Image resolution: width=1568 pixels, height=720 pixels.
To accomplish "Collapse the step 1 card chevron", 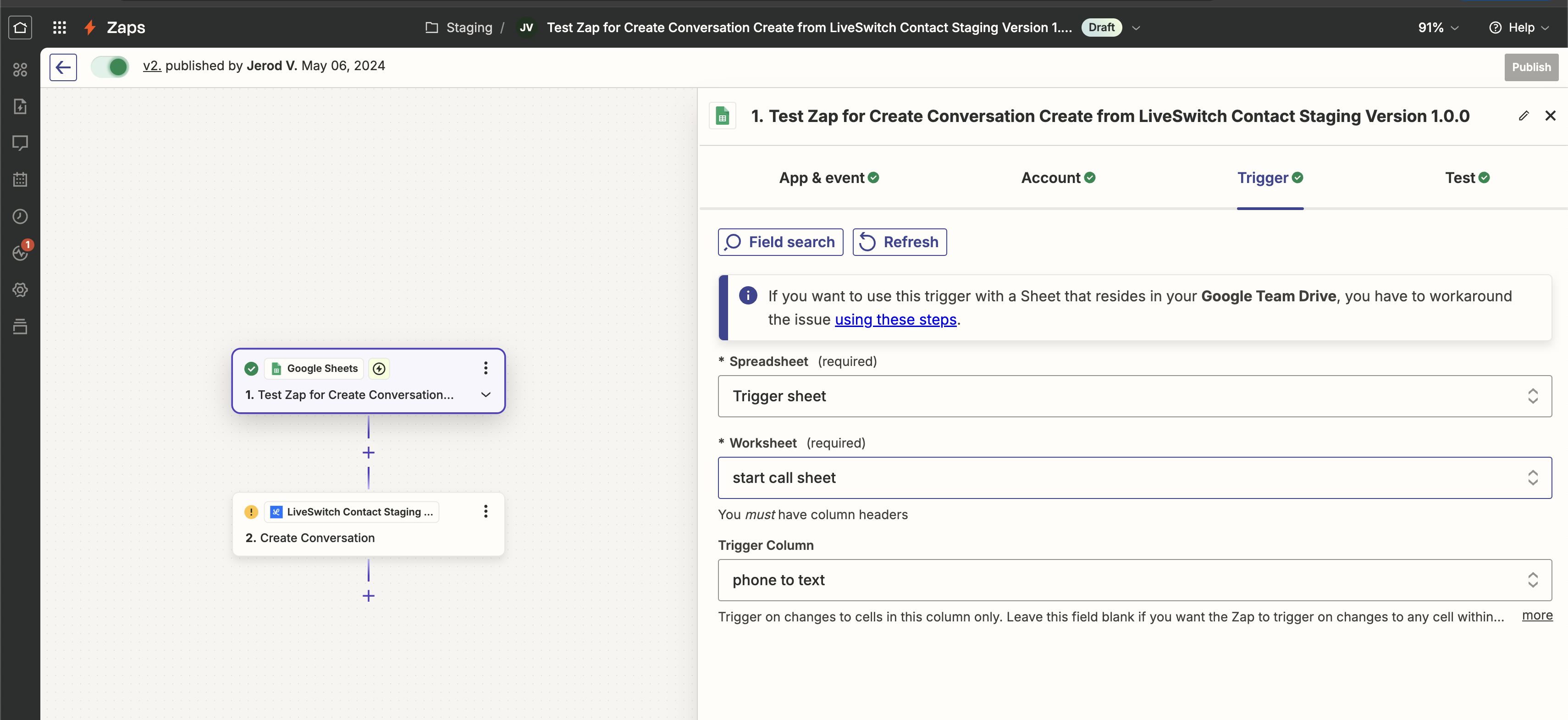I will 485,394.
